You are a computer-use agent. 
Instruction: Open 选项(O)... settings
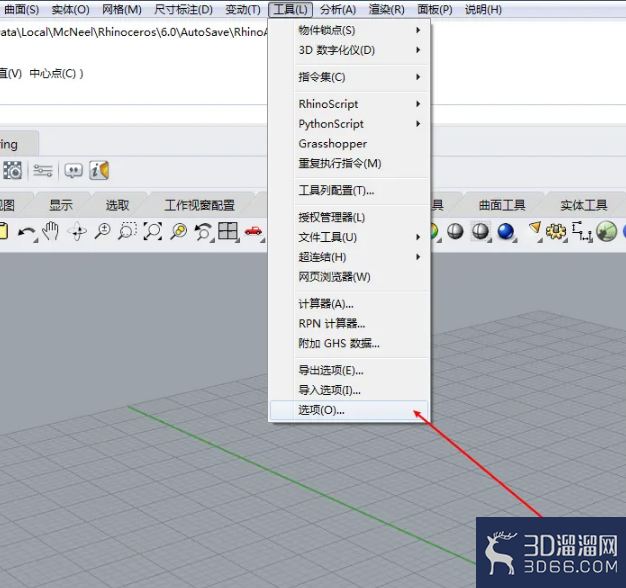coord(350,410)
